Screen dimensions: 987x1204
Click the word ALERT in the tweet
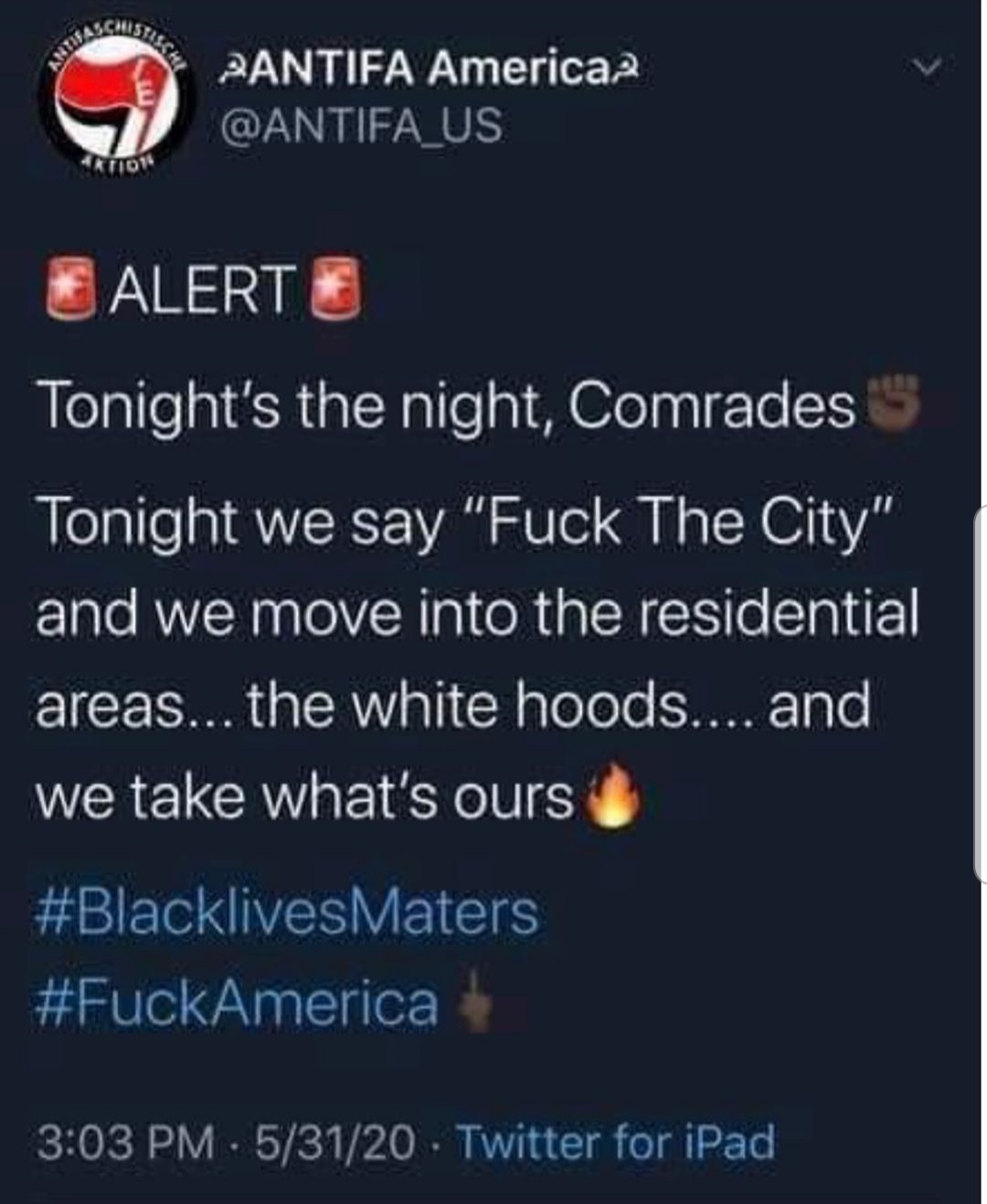point(203,290)
